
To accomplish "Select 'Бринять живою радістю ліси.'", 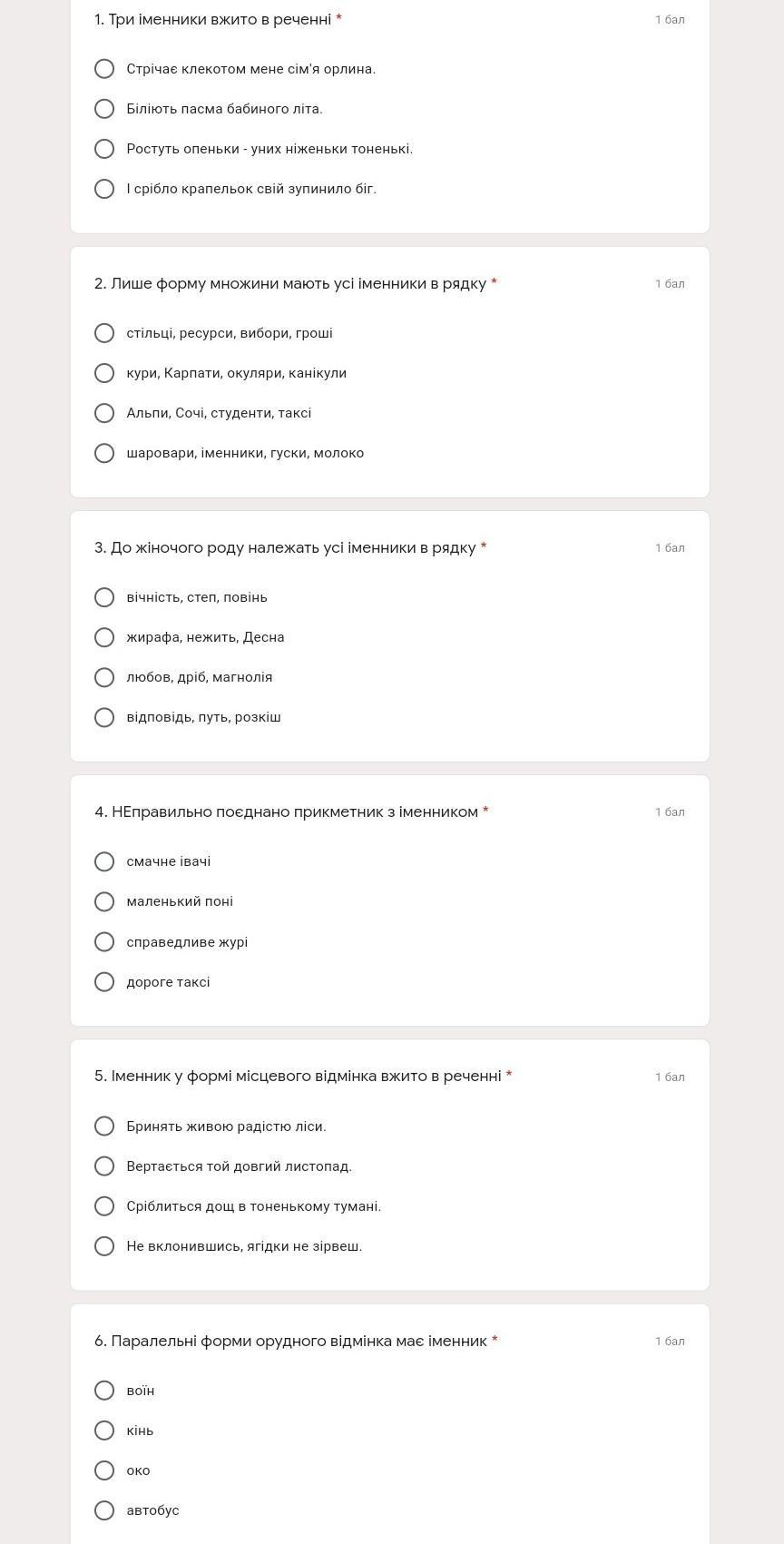I will (x=104, y=1126).
